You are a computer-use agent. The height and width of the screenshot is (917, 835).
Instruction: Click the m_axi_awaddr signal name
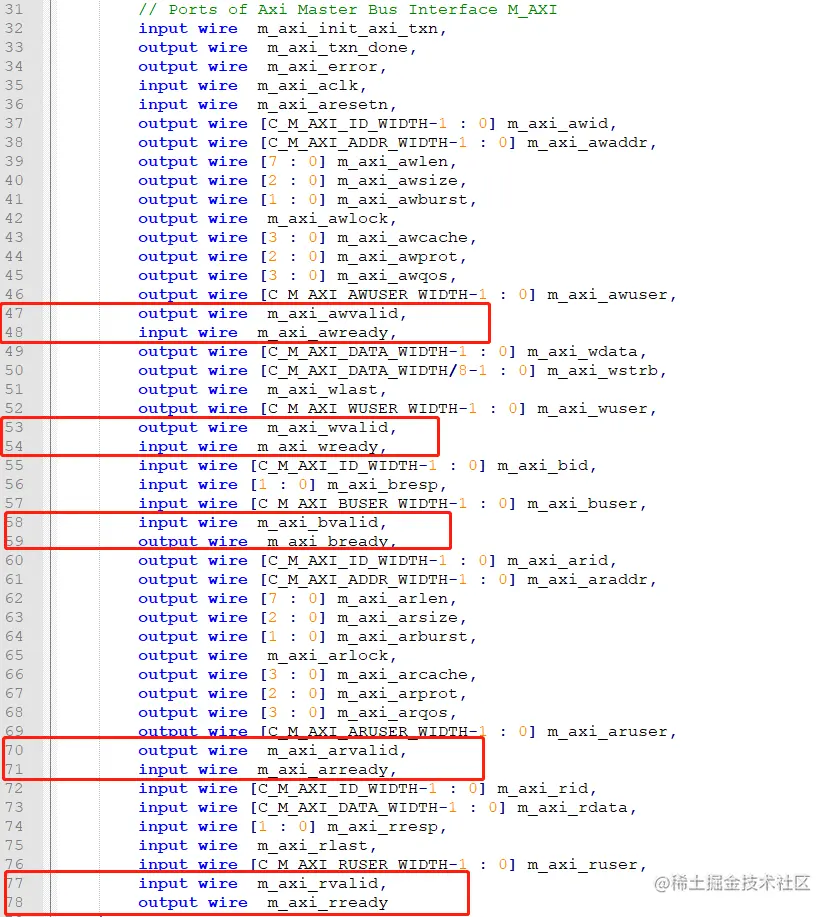tap(588, 143)
